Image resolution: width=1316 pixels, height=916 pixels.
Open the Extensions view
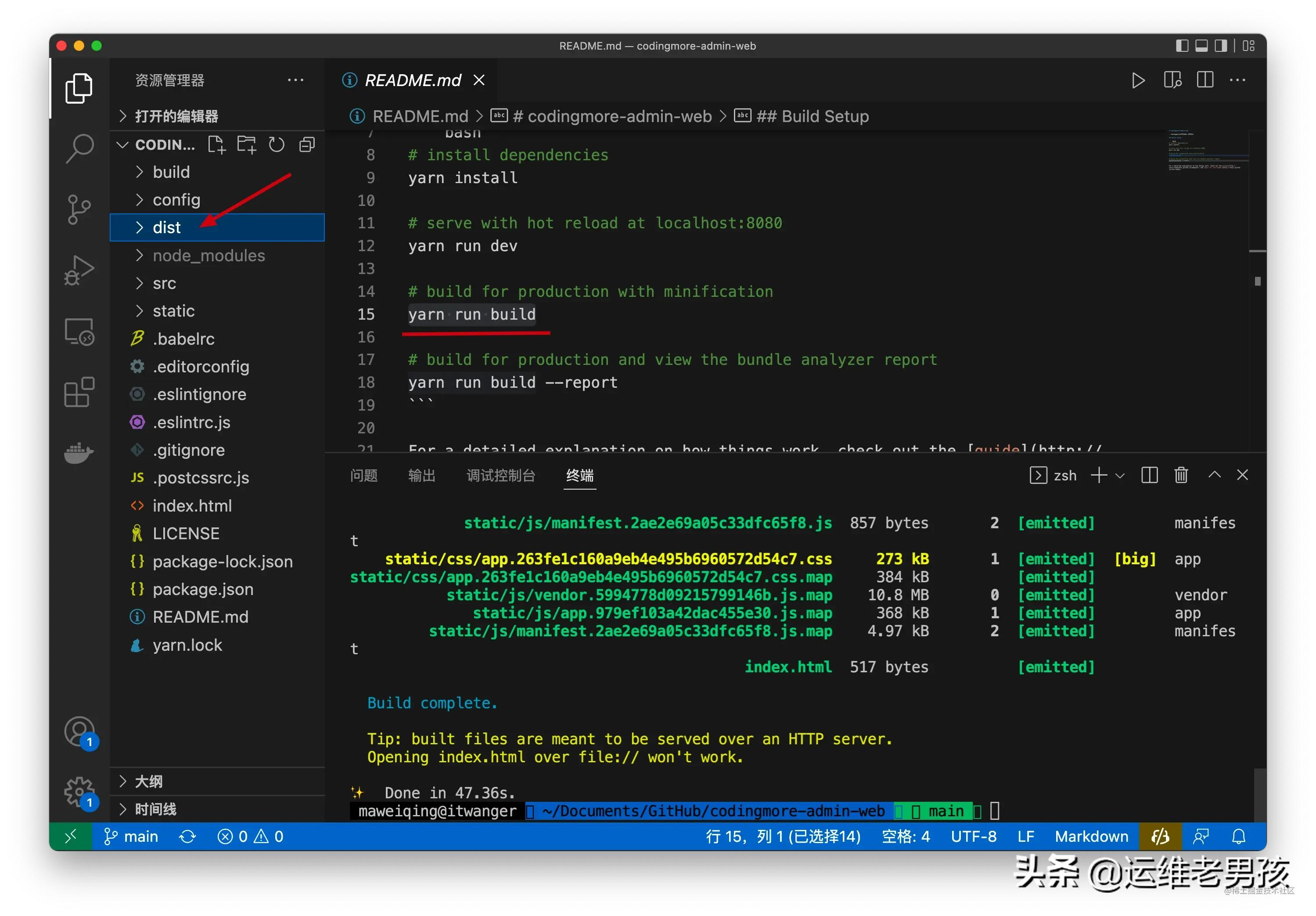(x=79, y=392)
